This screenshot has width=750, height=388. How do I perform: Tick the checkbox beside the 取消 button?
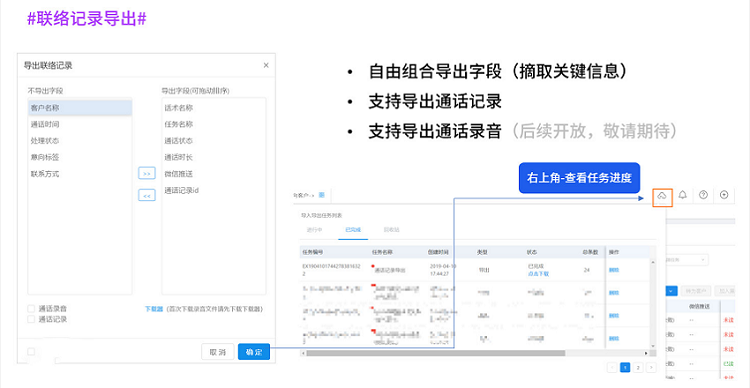31,352
